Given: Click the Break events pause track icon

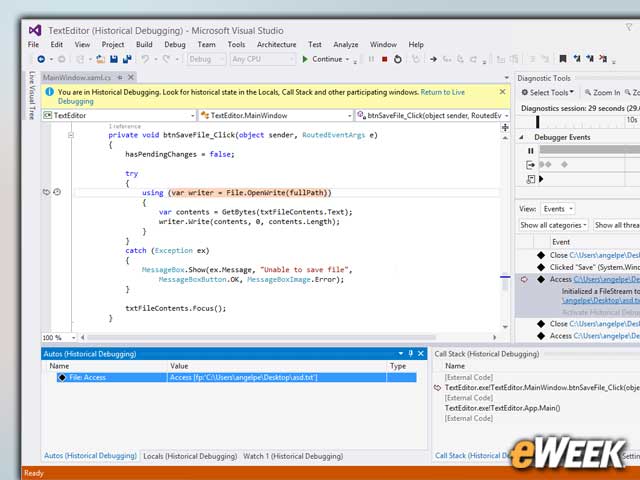Looking at the screenshot, I should [531, 151].
